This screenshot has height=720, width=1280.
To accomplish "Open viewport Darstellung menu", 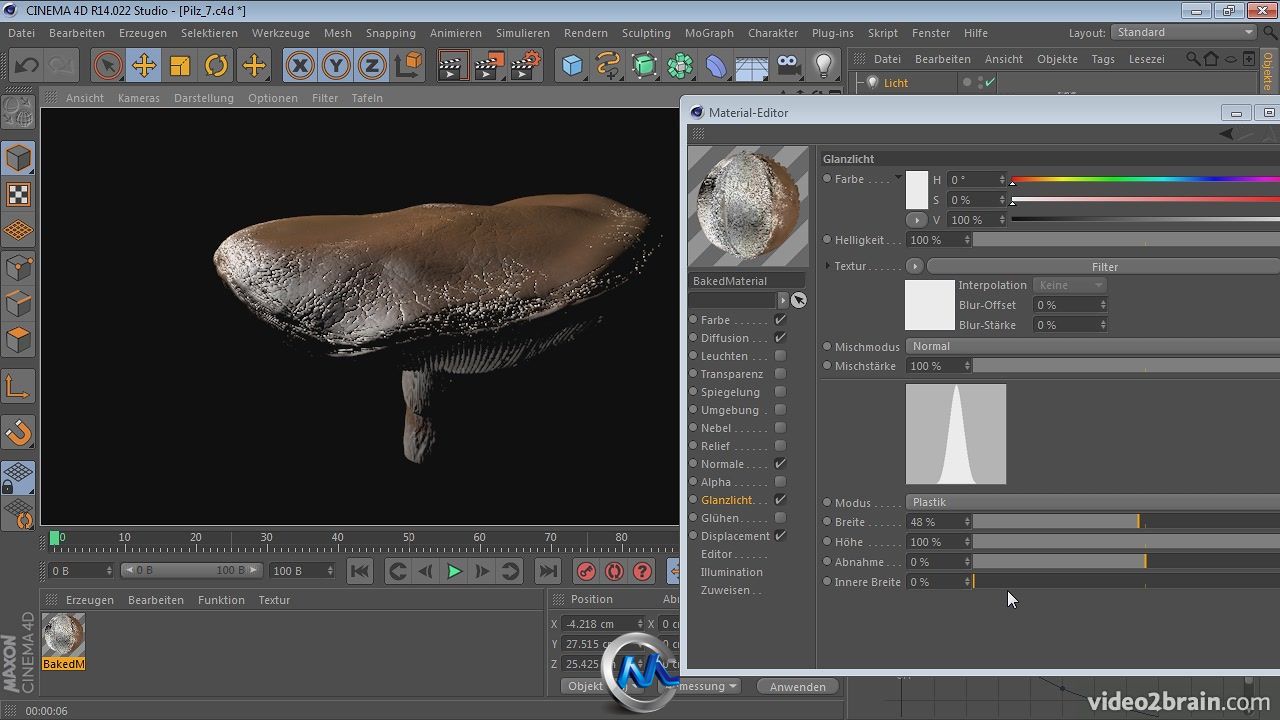I will click(203, 98).
